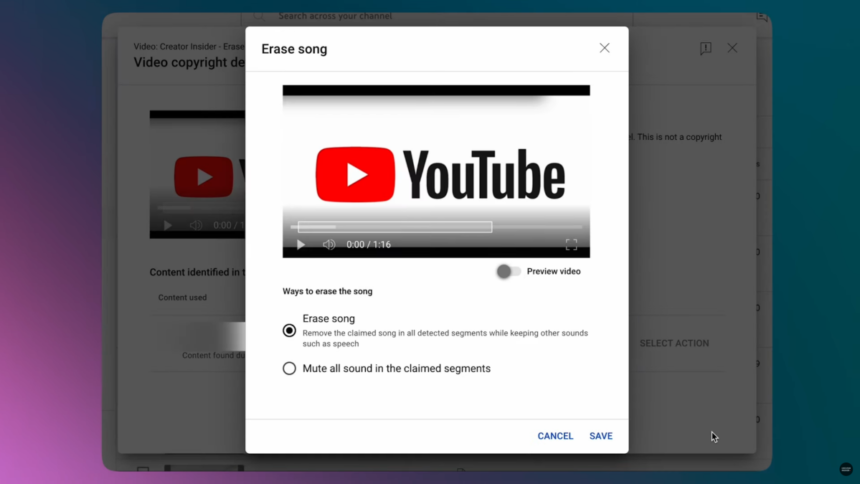
Task: Mute volume in Erase song player
Action: point(329,245)
